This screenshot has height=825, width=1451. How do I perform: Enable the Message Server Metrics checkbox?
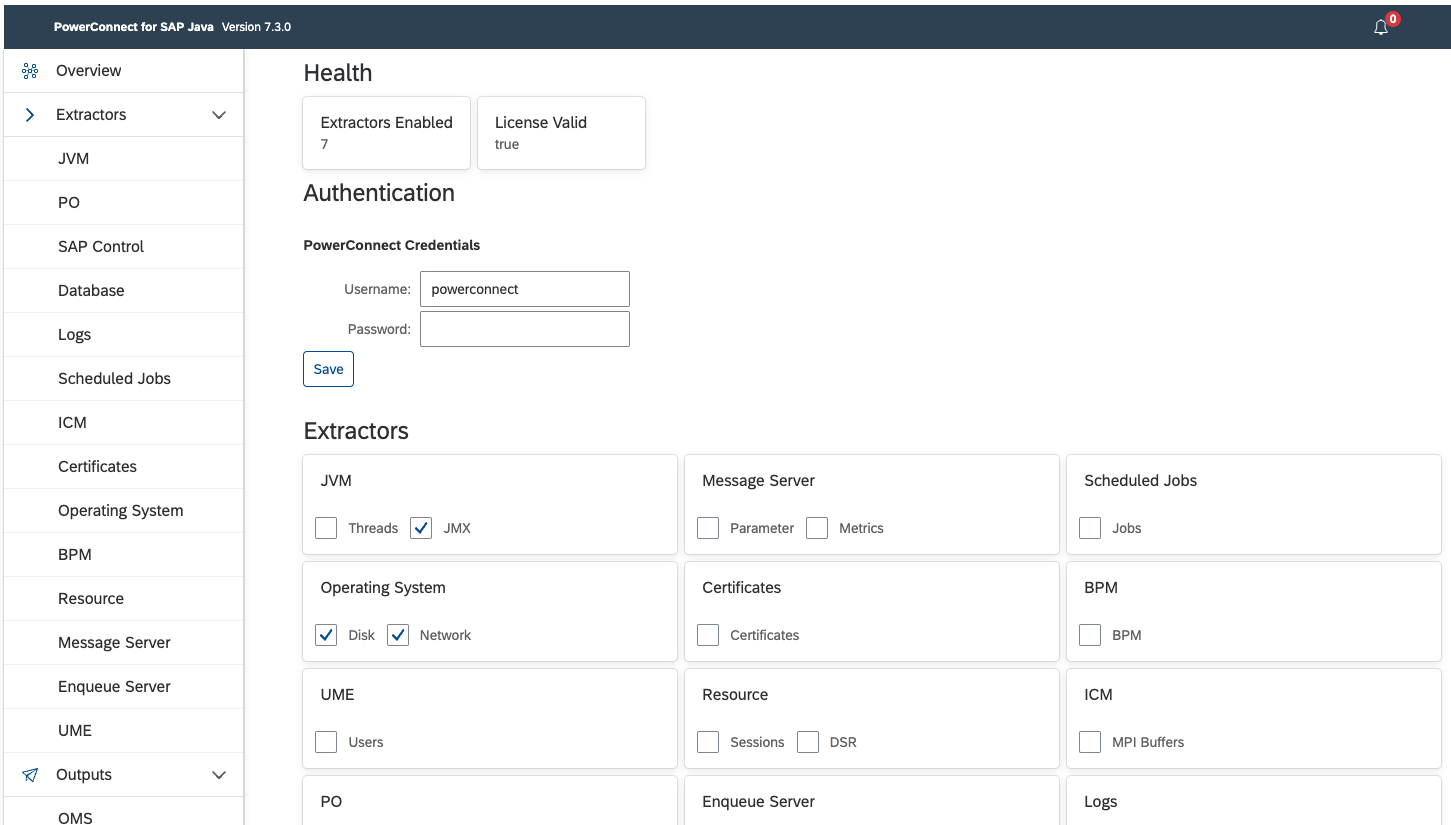coord(817,528)
